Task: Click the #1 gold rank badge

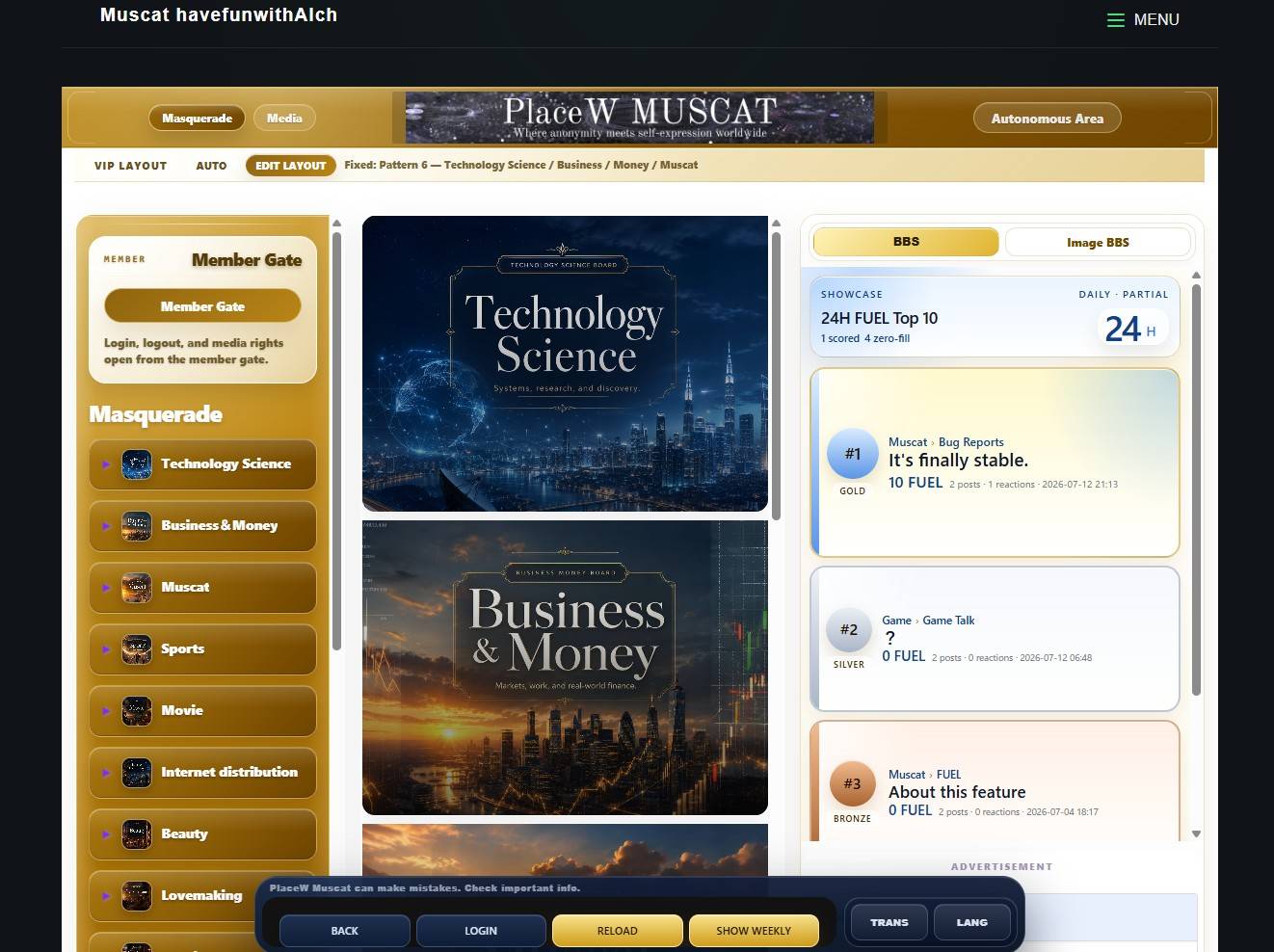Action: coord(853,454)
